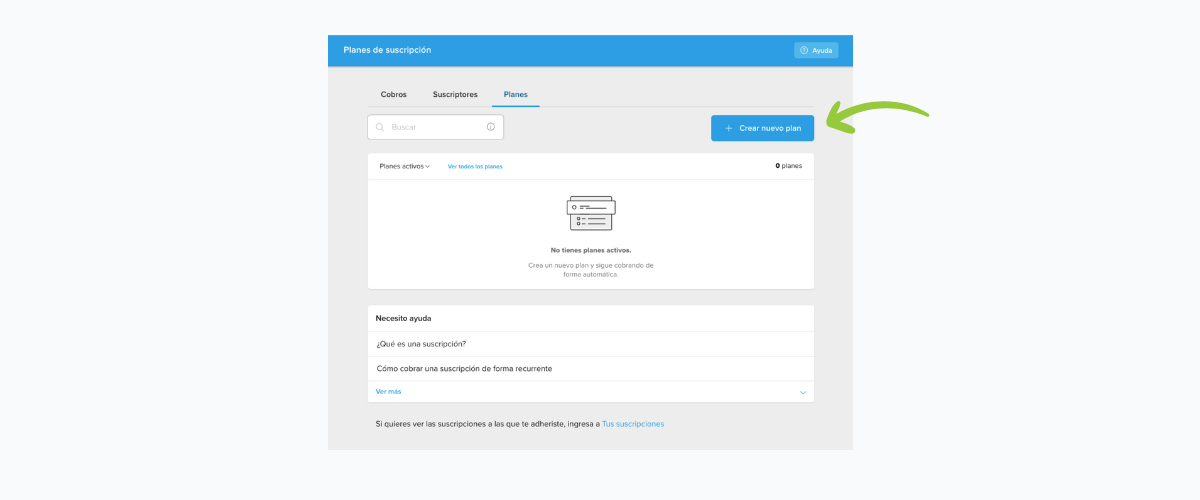Open Cómo cobrar una suscripción recurrente article
The width and height of the screenshot is (1200, 500).
tap(464, 368)
